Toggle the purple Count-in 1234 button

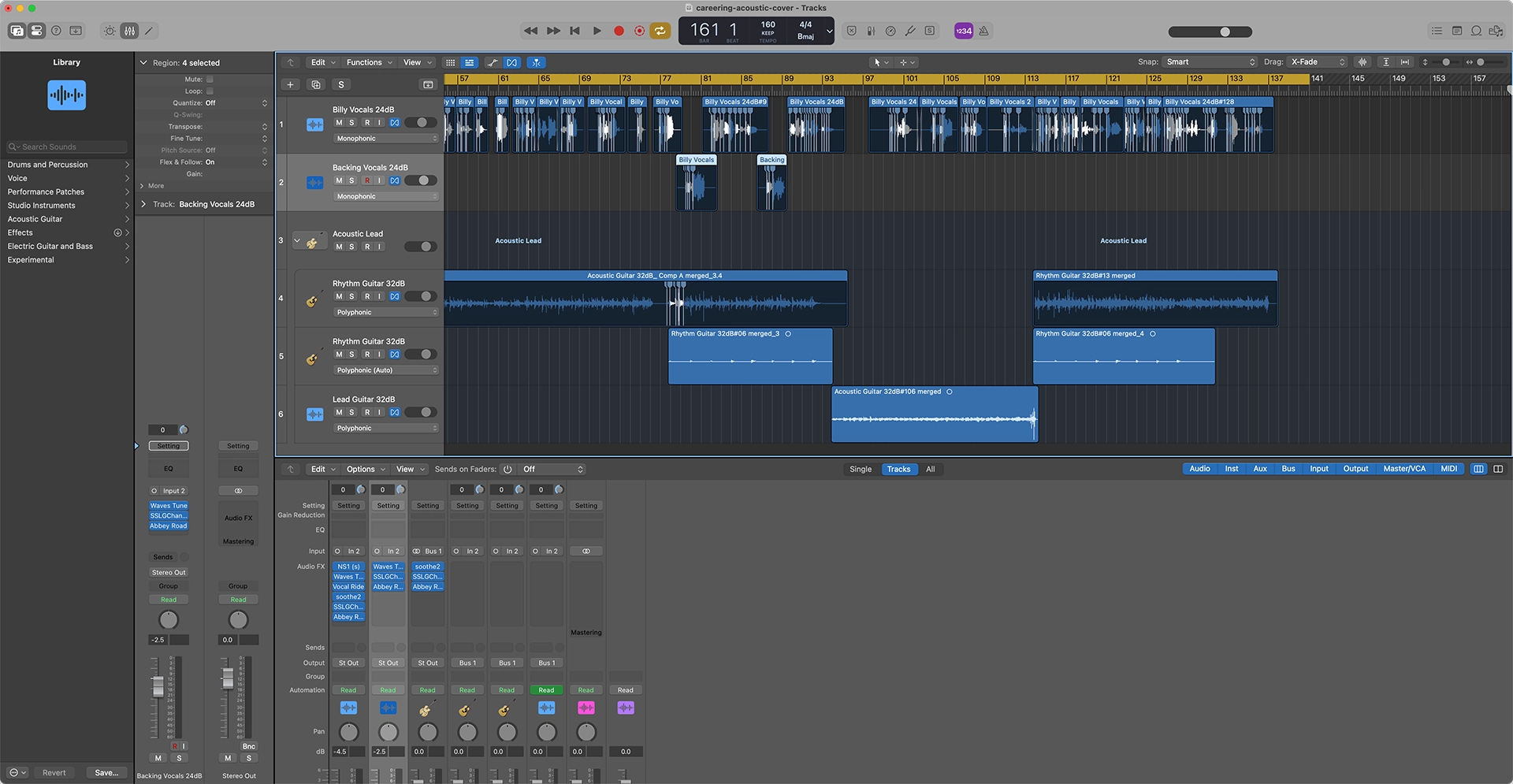coord(964,31)
